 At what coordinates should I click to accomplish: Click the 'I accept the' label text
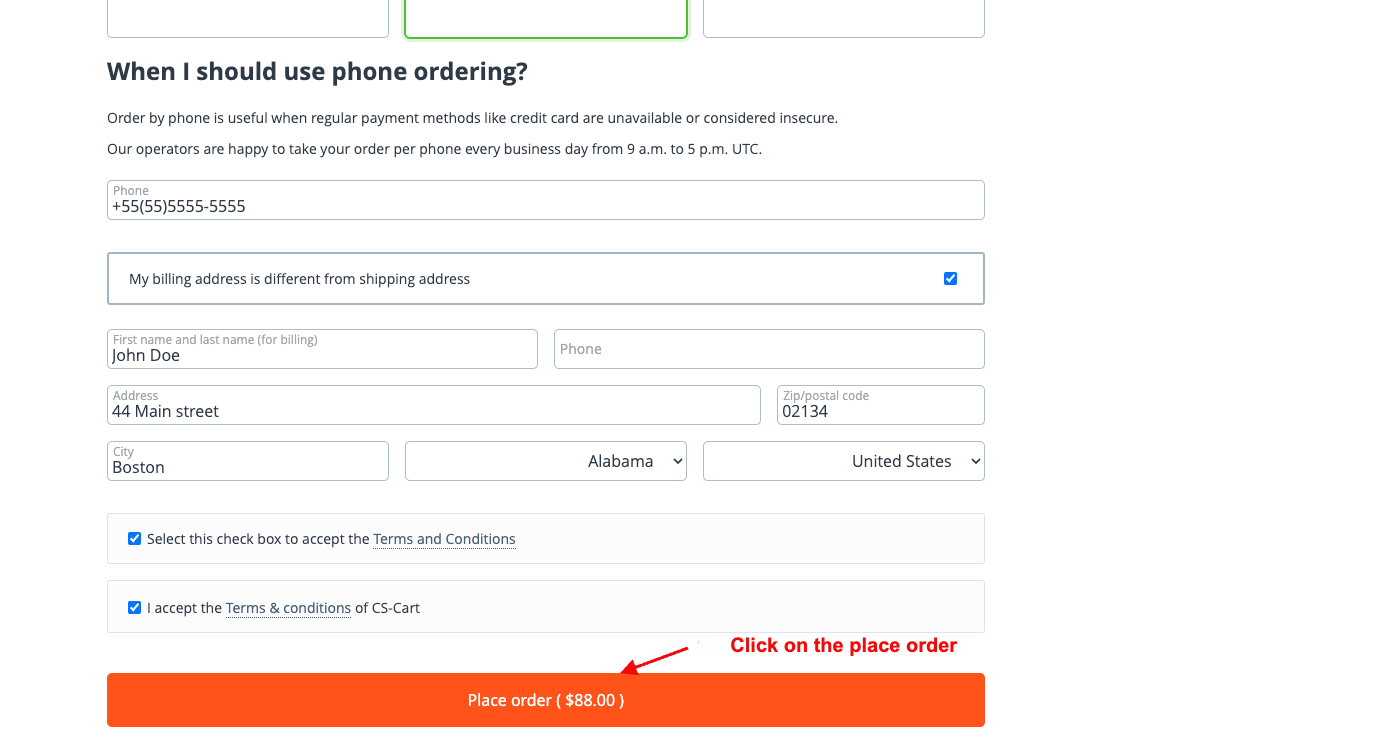point(184,608)
